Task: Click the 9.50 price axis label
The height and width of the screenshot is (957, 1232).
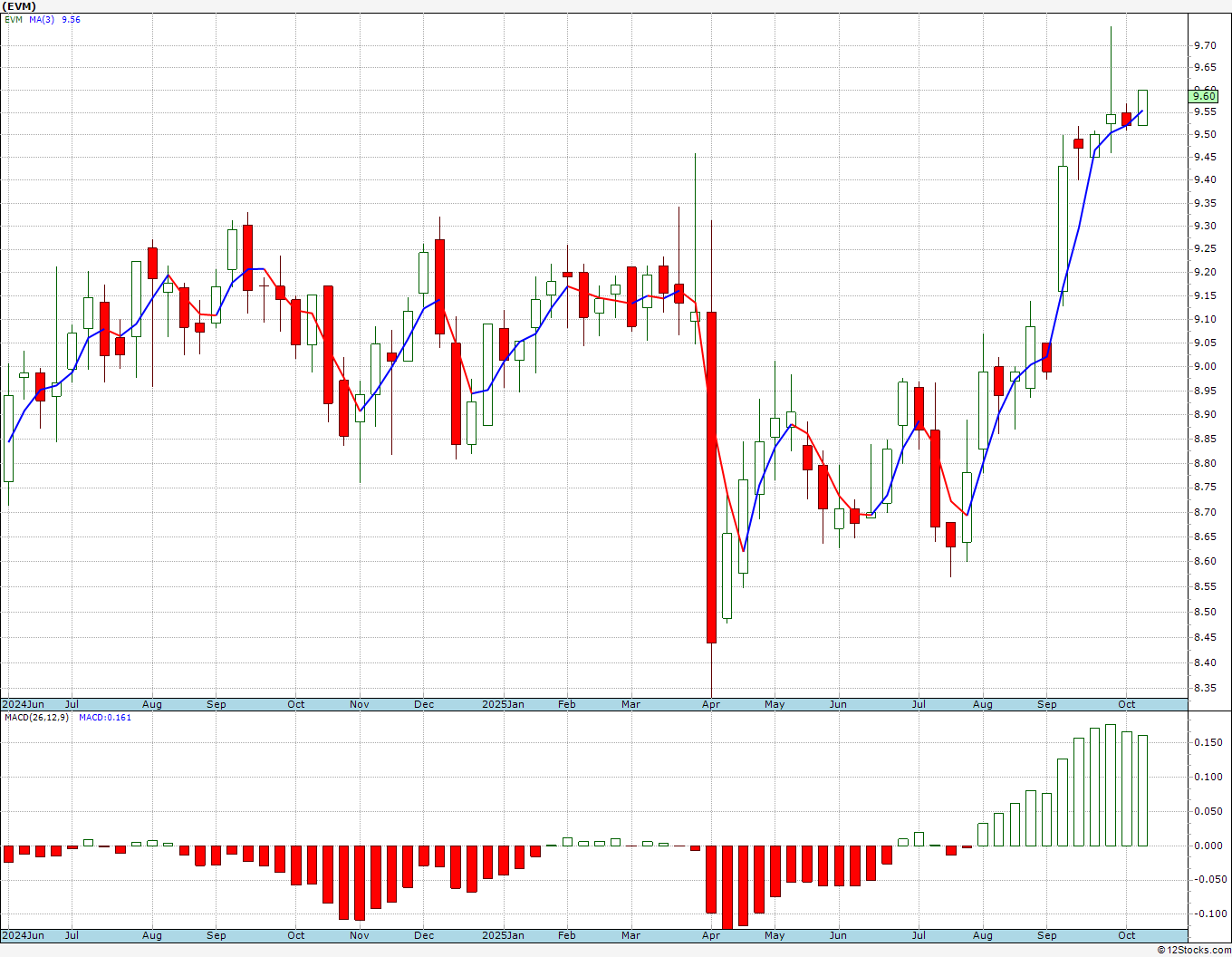Action: pyautogui.click(x=1205, y=135)
